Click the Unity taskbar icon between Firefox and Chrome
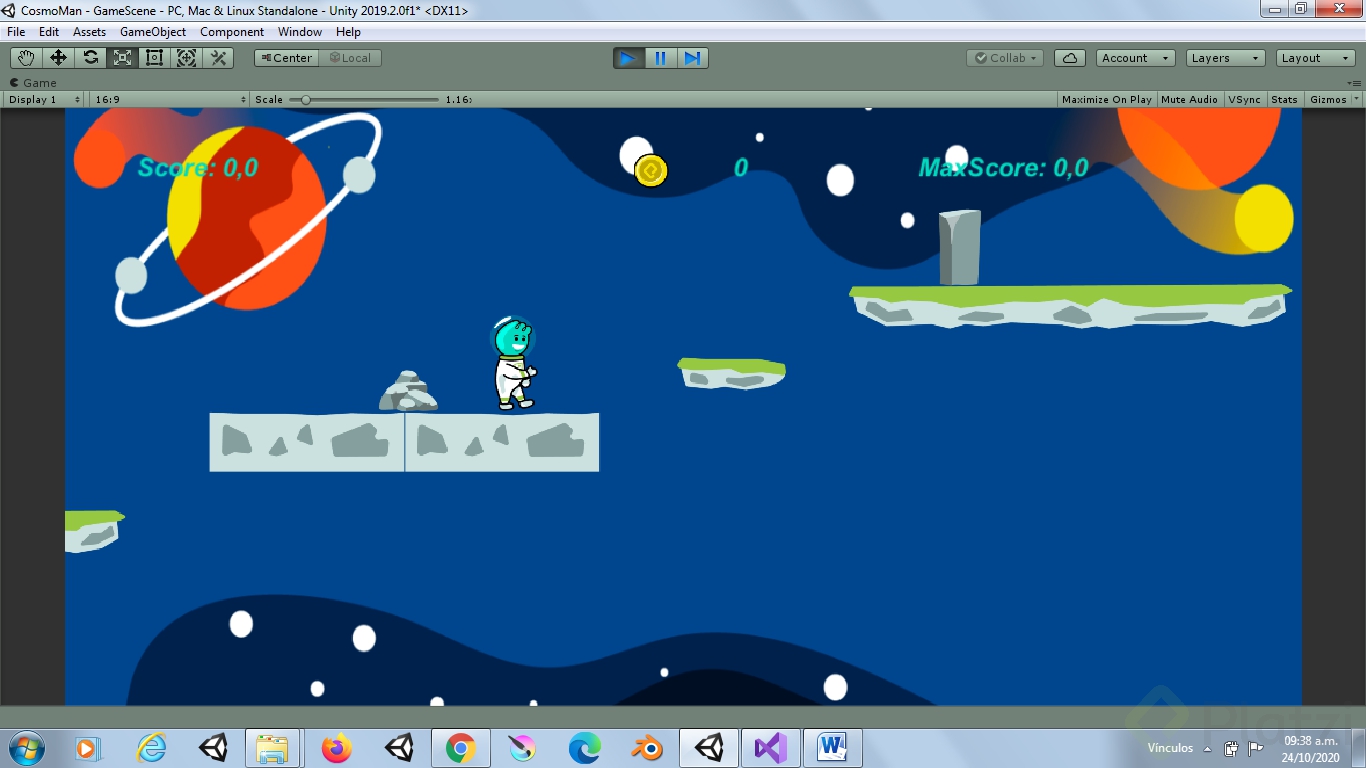 399,748
